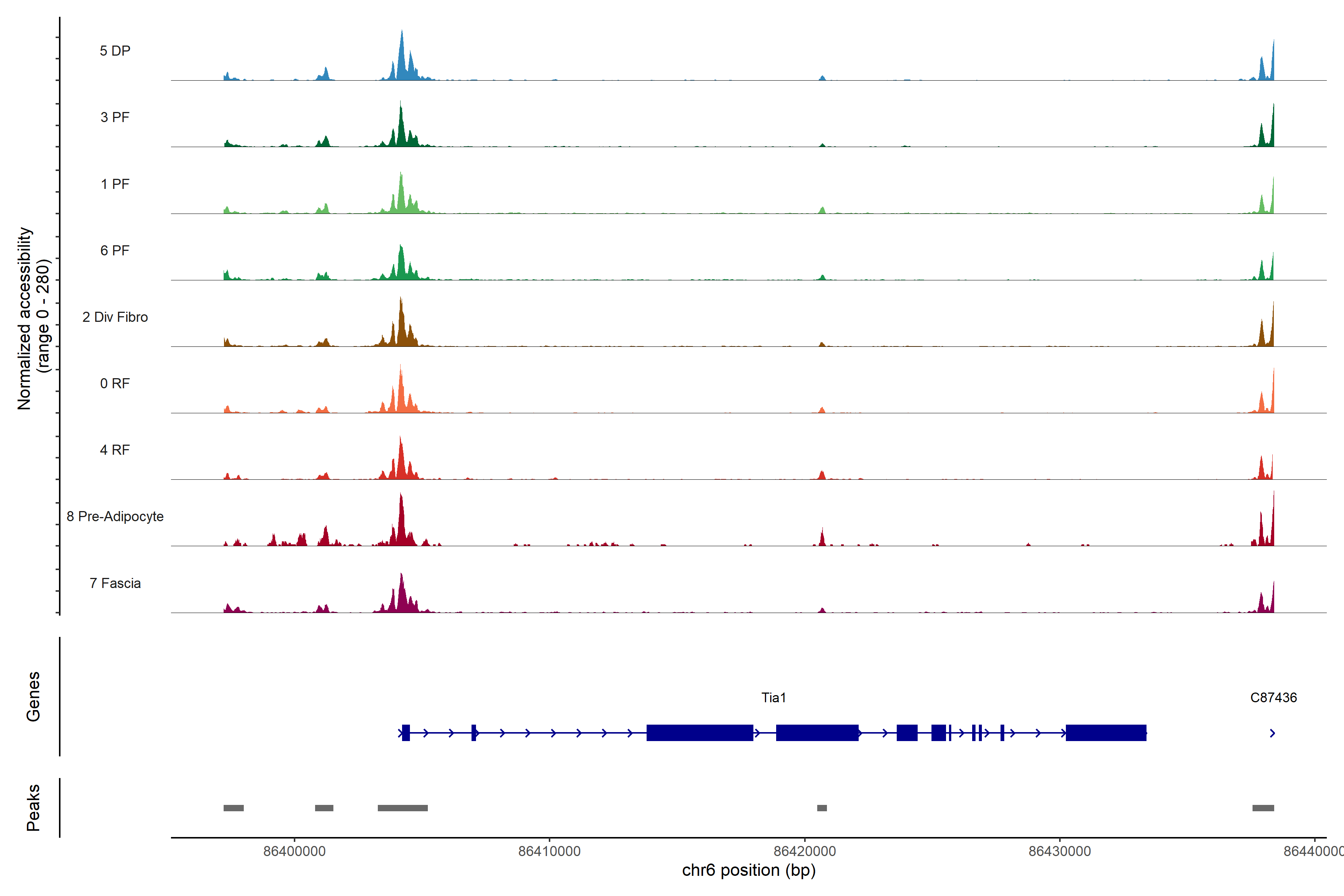Click the Tia1 gene label
1344x896 pixels.
point(774,698)
